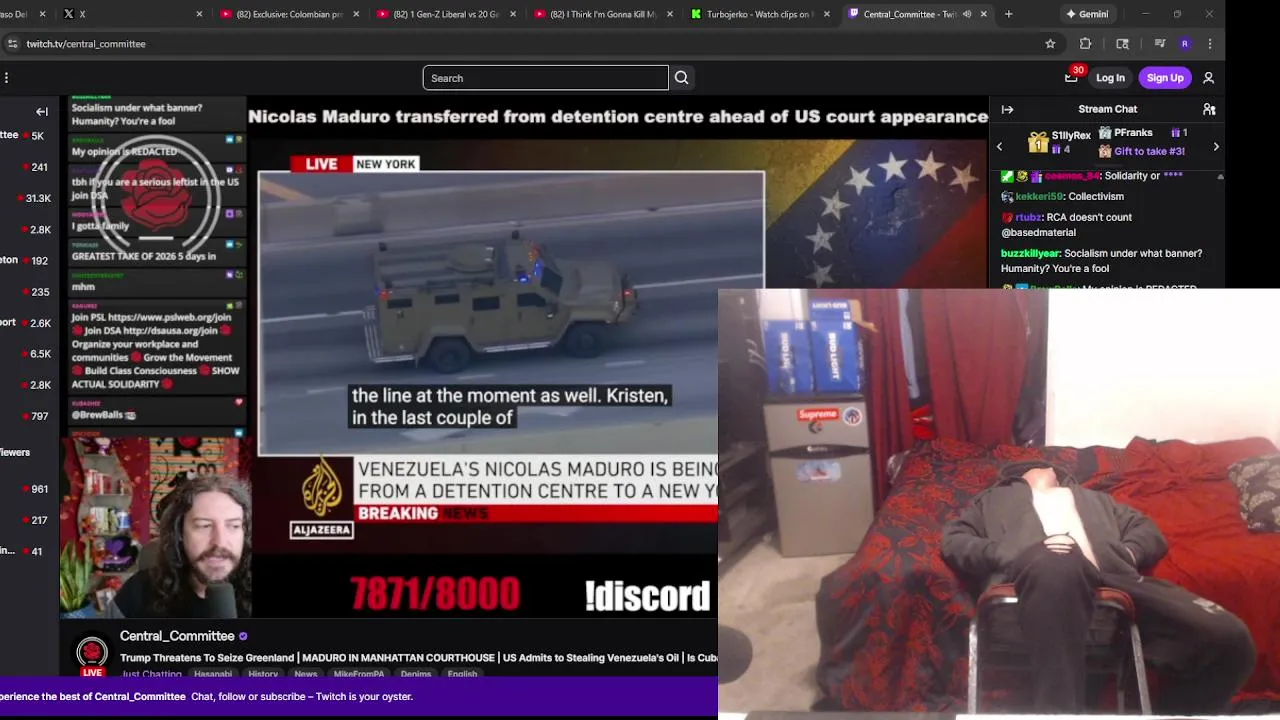Click the address bar URL twitch.tv/central_committee

[x=86, y=44]
